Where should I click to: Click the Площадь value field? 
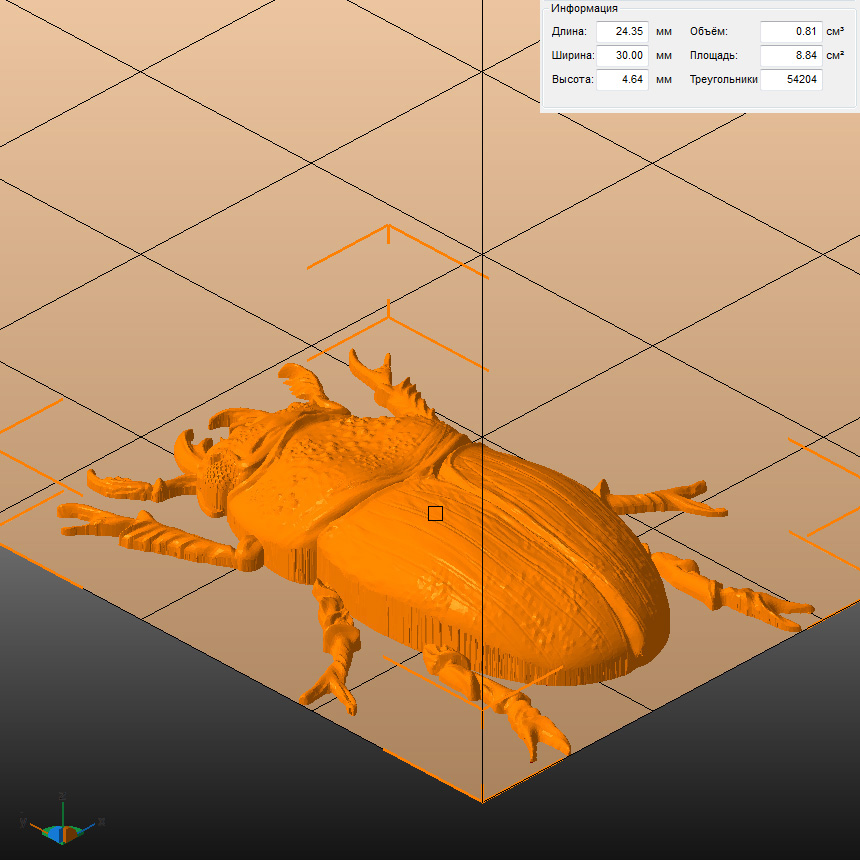791,56
